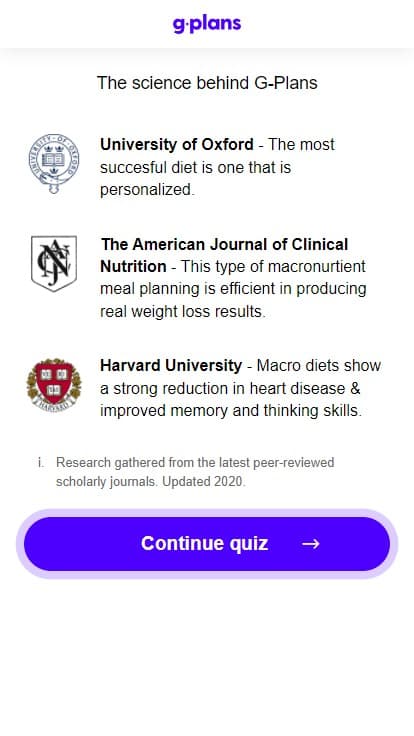
Task: Click the American Journal of Clinical Nutrition emblem
Action: [54, 263]
